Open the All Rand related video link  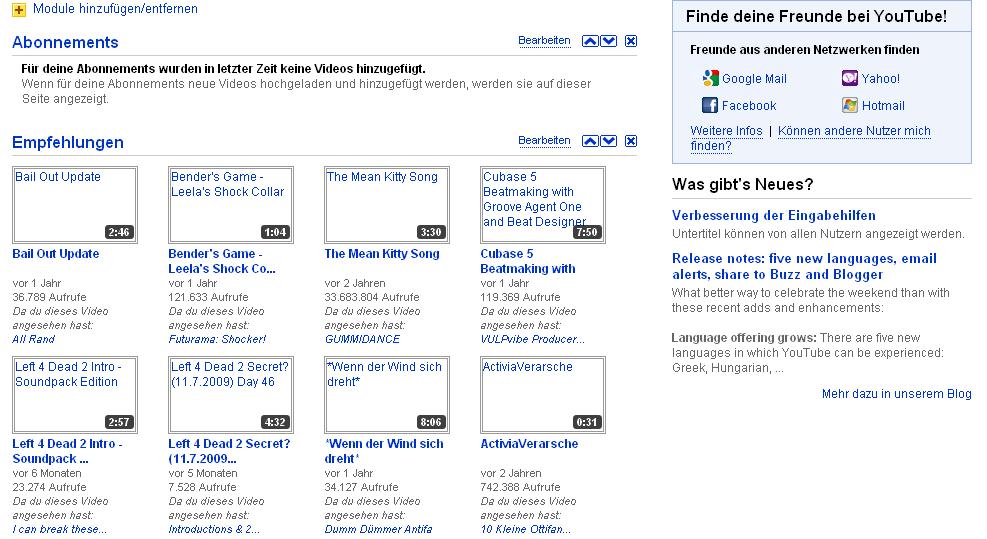[33, 339]
